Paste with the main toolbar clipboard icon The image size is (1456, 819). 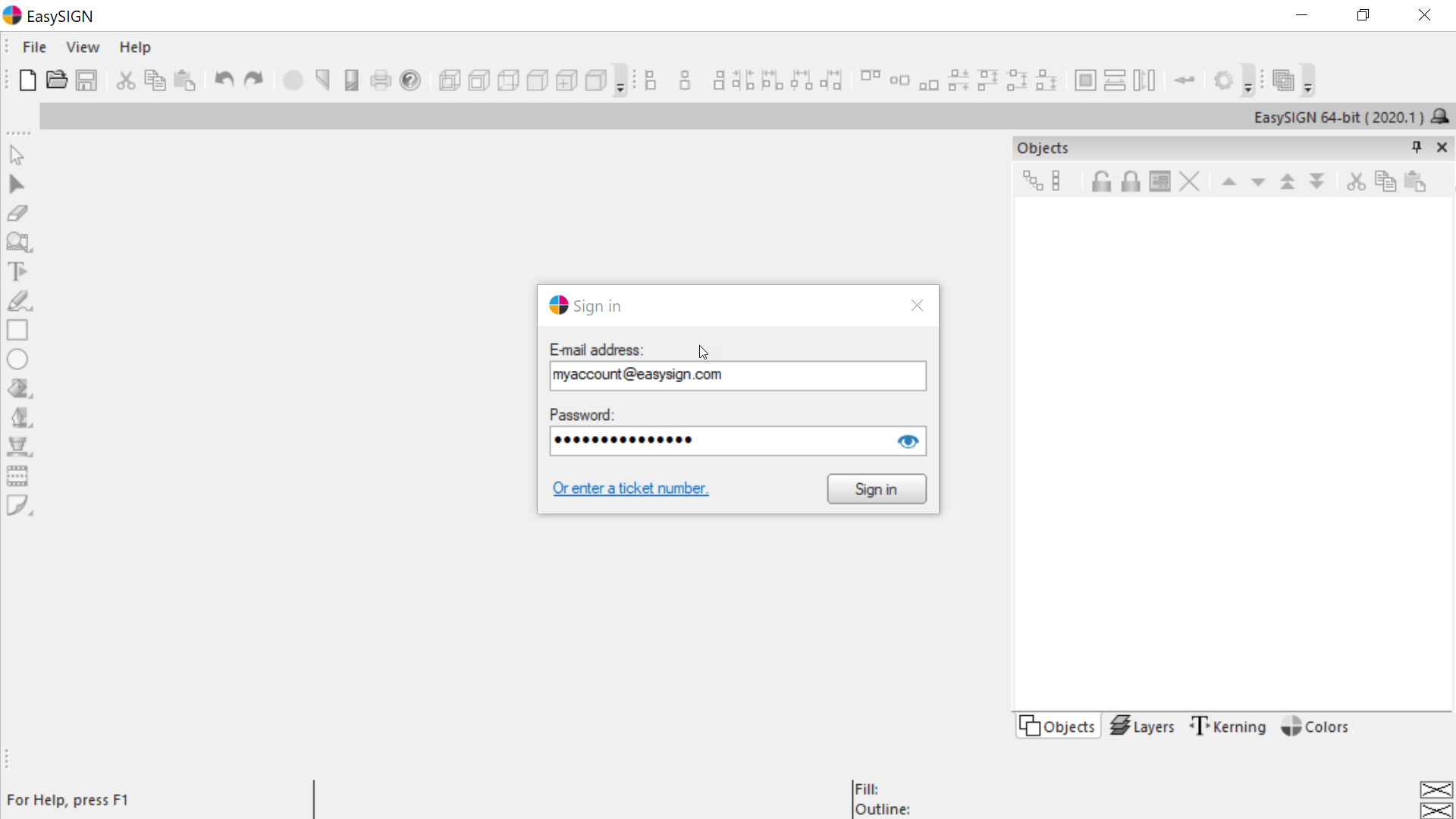(184, 80)
